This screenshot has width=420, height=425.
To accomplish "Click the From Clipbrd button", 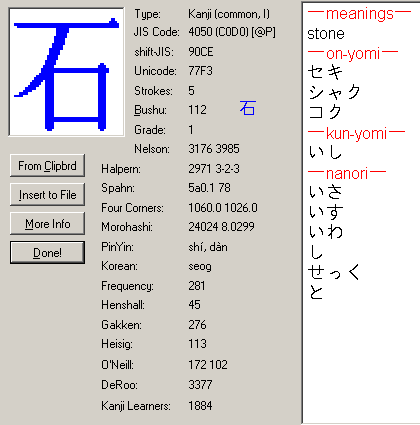I will coord(47,166).
